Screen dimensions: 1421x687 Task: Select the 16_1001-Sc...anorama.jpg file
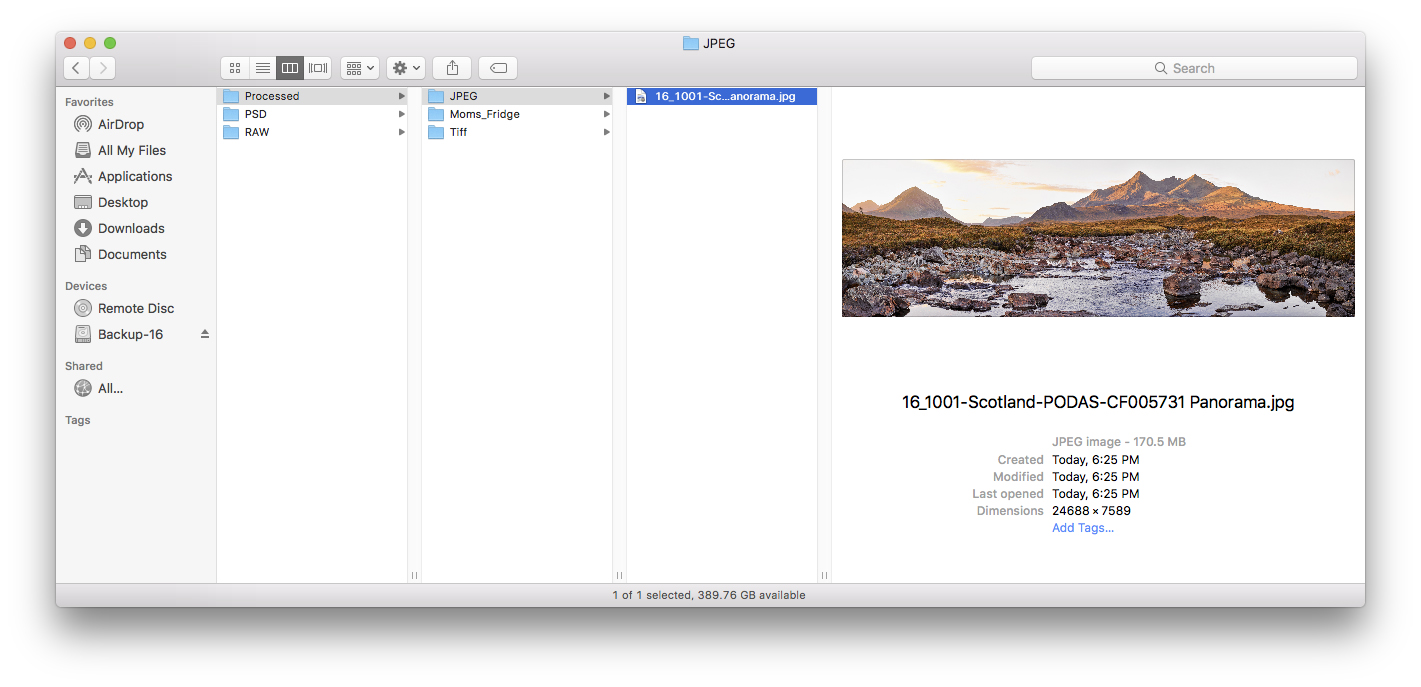click(x=722, y=96)
